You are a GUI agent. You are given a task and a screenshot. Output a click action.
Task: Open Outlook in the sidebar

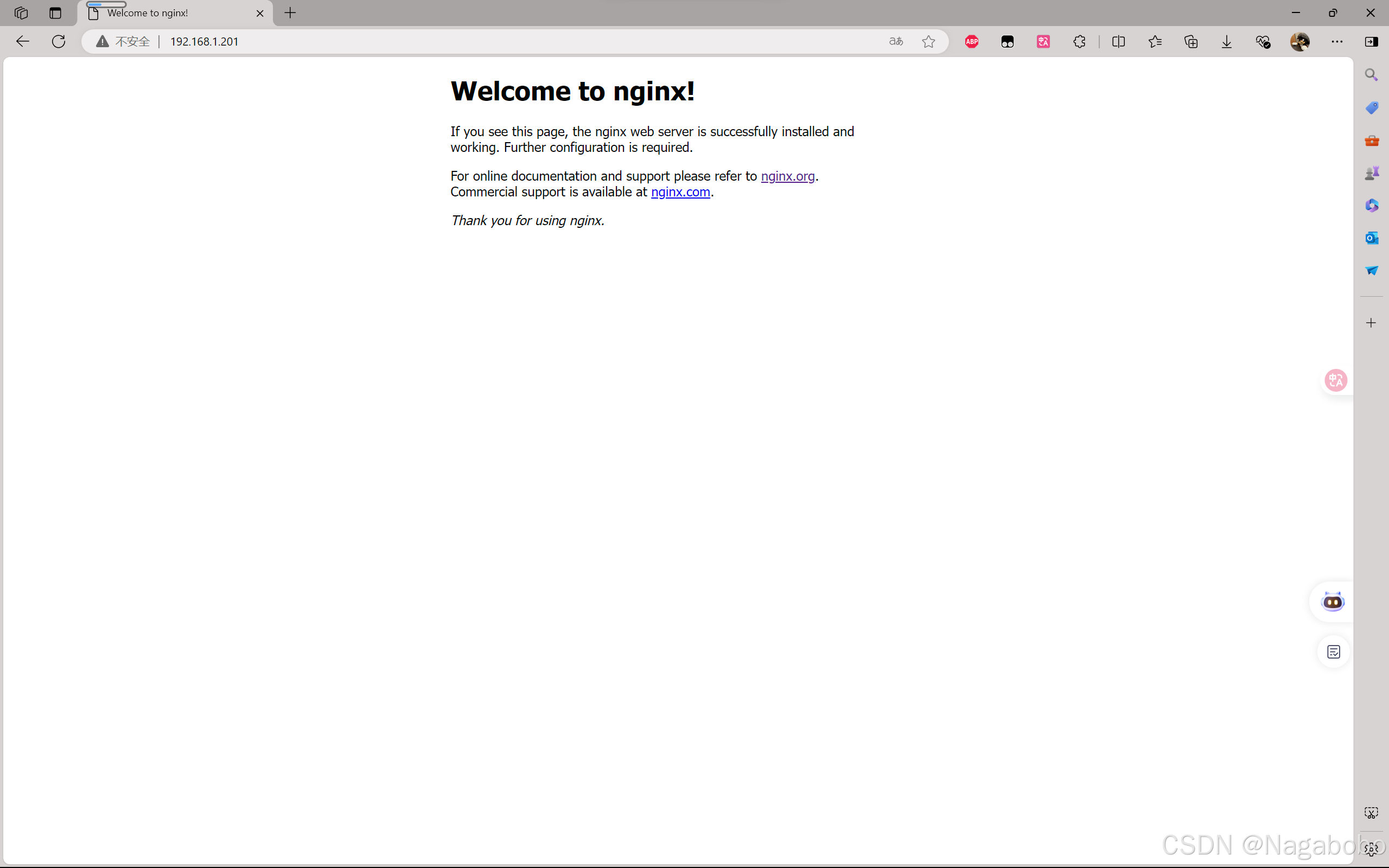[1372, 238]
